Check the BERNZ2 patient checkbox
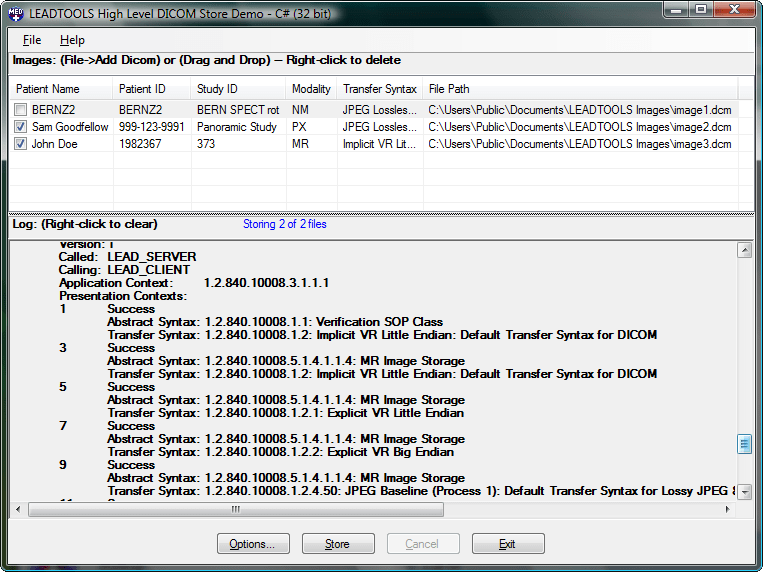Screen dimensions: 763x572 21,110
